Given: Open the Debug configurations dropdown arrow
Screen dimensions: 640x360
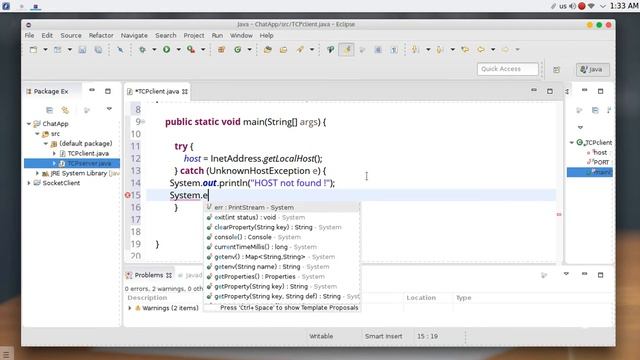Looking at the screenshot, I should [x=154, y=50].
